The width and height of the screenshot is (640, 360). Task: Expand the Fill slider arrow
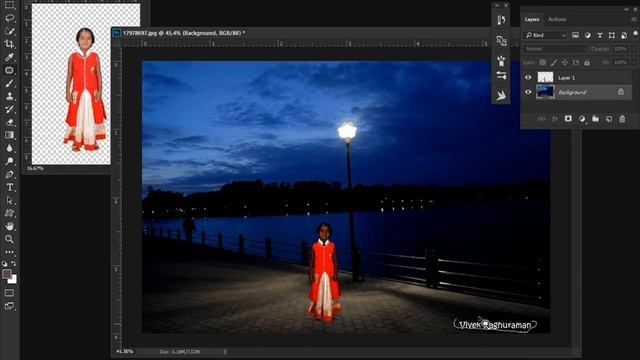point(634,62)
